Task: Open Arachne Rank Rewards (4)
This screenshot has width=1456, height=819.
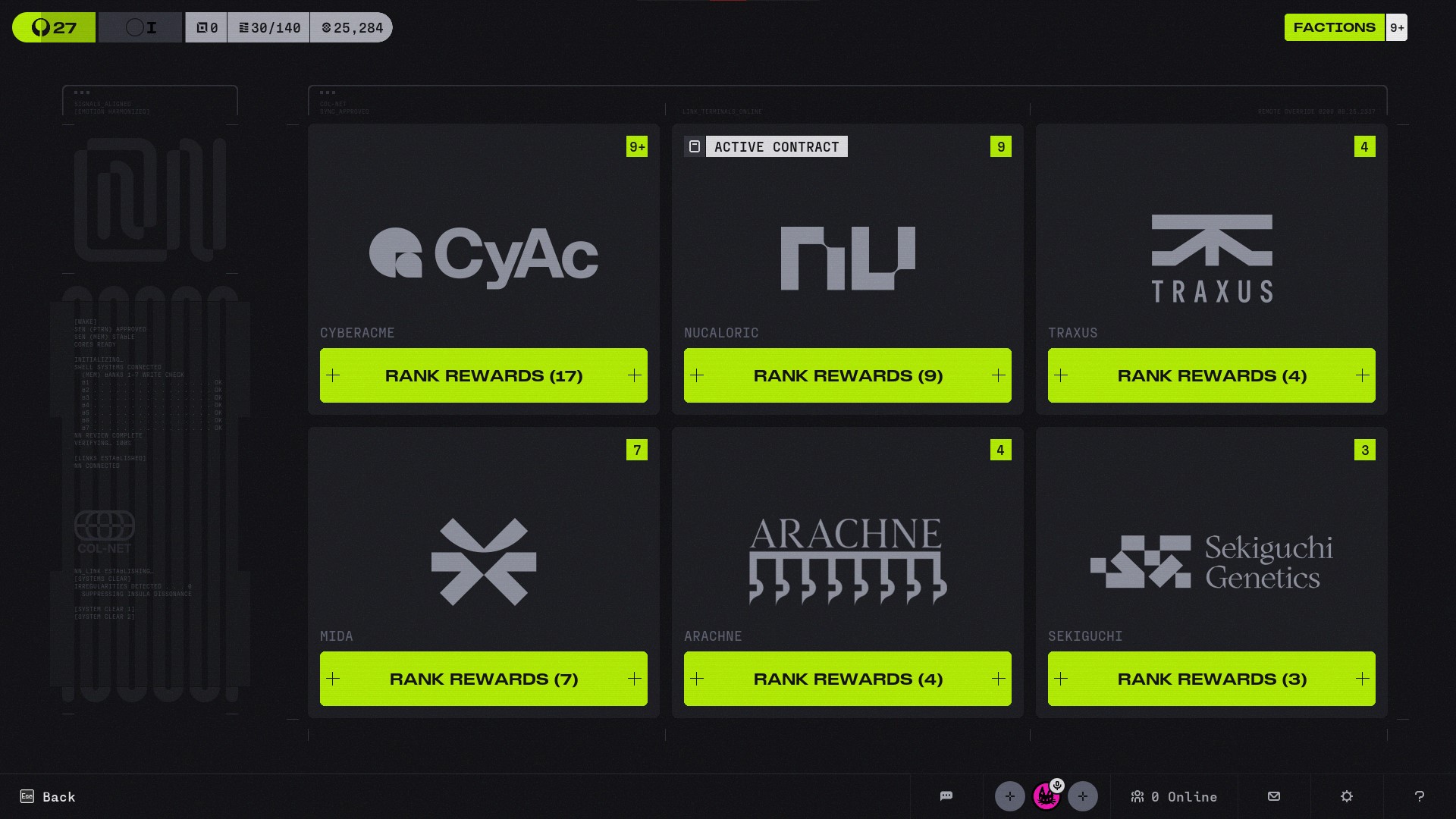Action: coord(848,679)
